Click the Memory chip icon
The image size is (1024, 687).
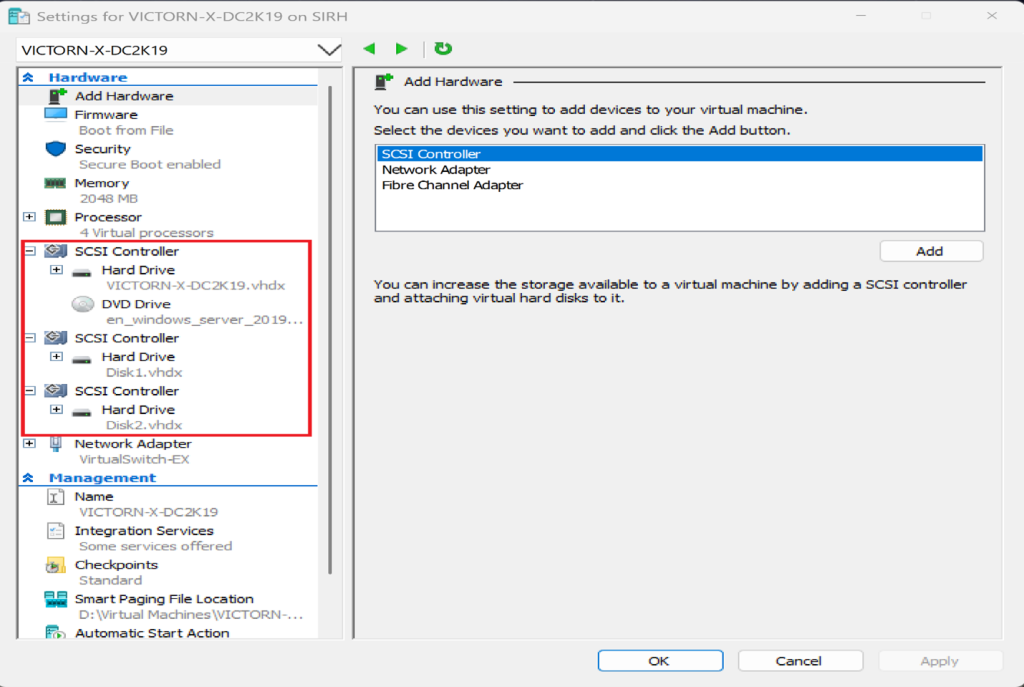point(56,183)
